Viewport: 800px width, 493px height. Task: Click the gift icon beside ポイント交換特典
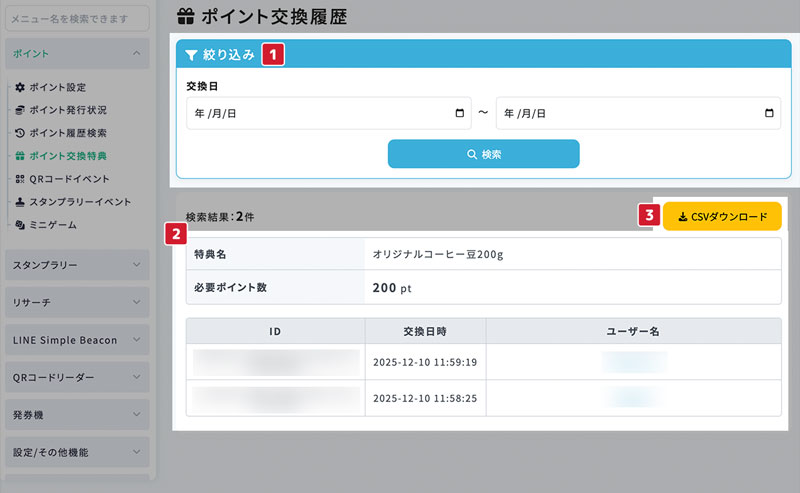click(x=20, y=156)
